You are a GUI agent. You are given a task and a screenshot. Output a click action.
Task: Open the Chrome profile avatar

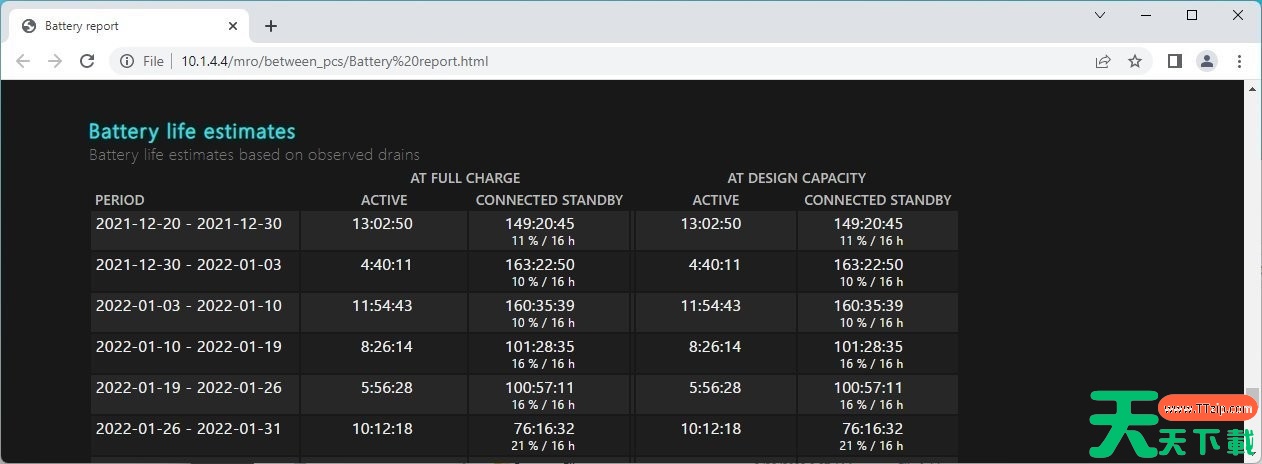tap(1207, 61)
